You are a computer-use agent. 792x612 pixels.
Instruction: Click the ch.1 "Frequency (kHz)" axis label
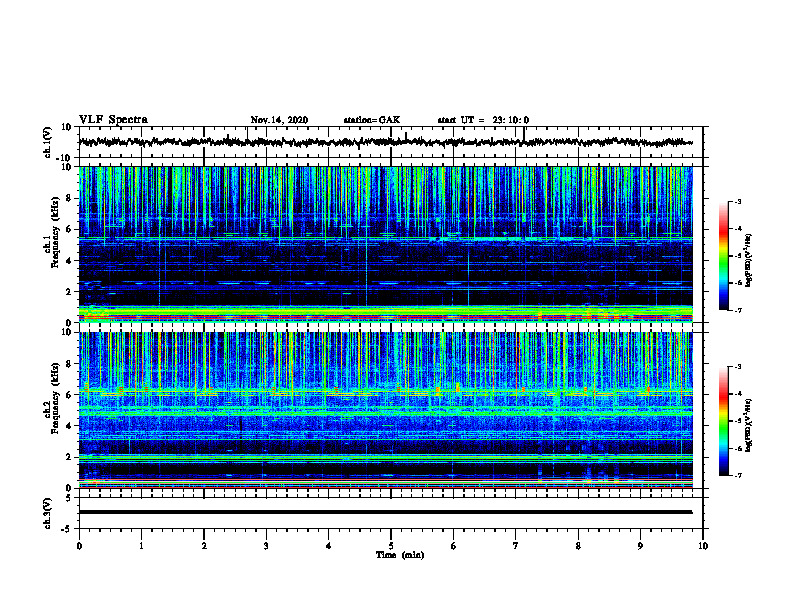point(56,232)
